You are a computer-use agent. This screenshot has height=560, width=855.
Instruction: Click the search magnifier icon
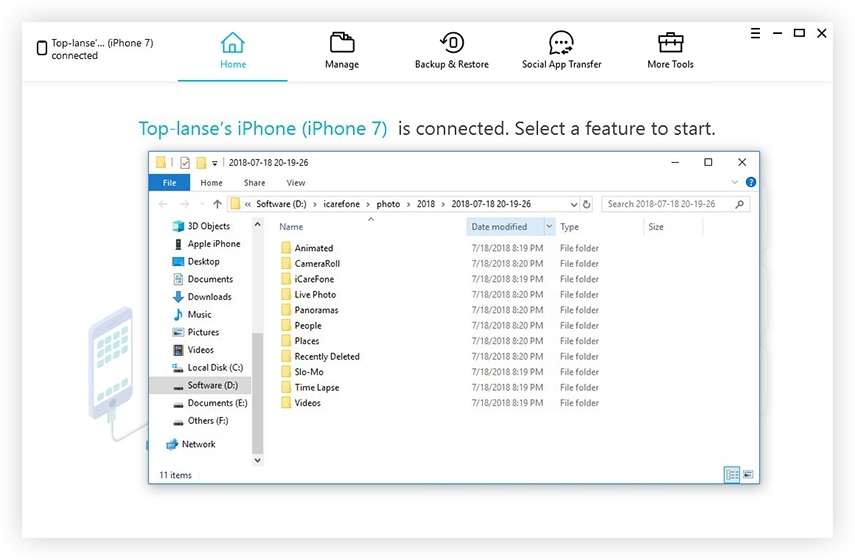coord(739,204)
